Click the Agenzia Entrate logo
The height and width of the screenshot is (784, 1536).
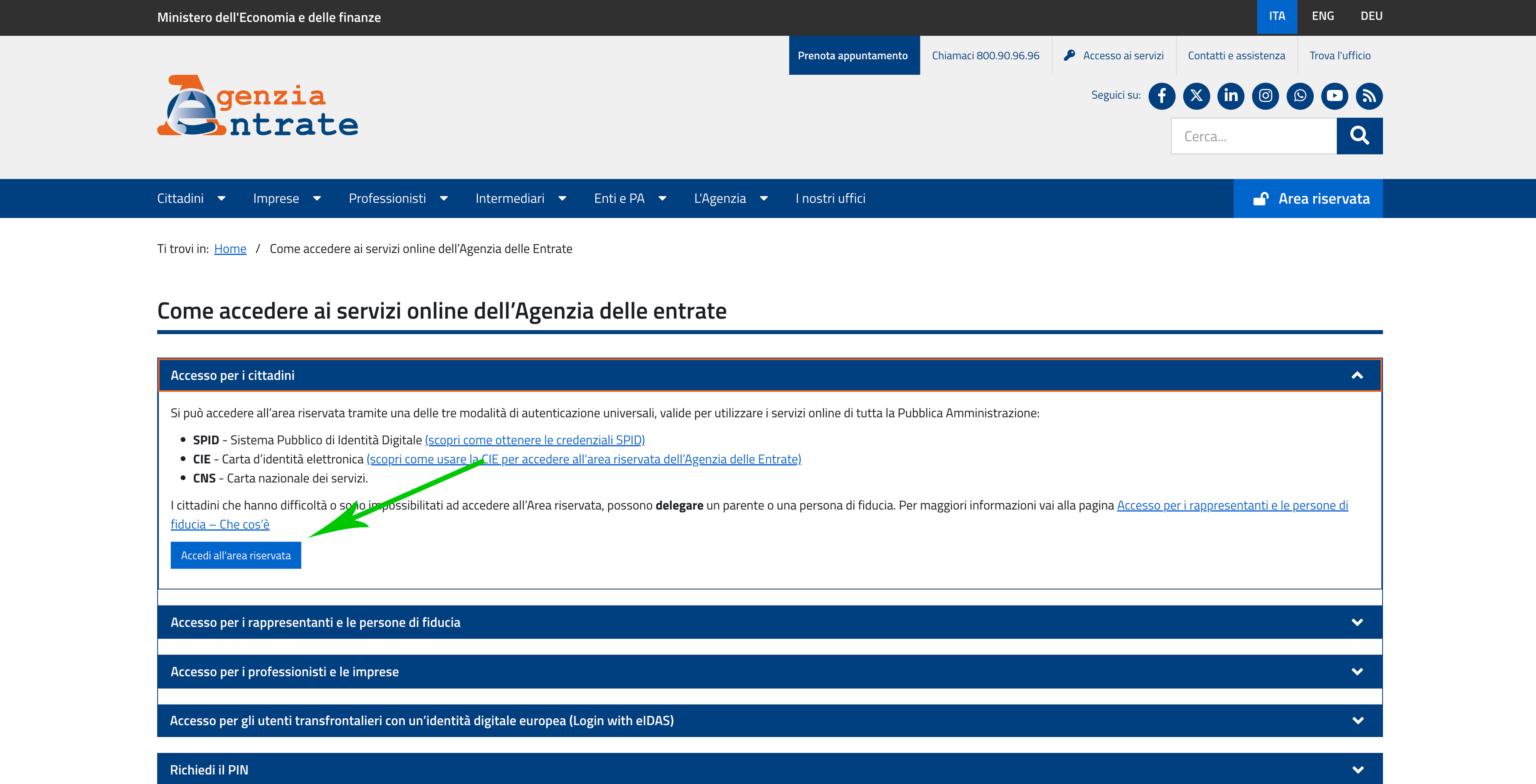(x=258, y=106)
